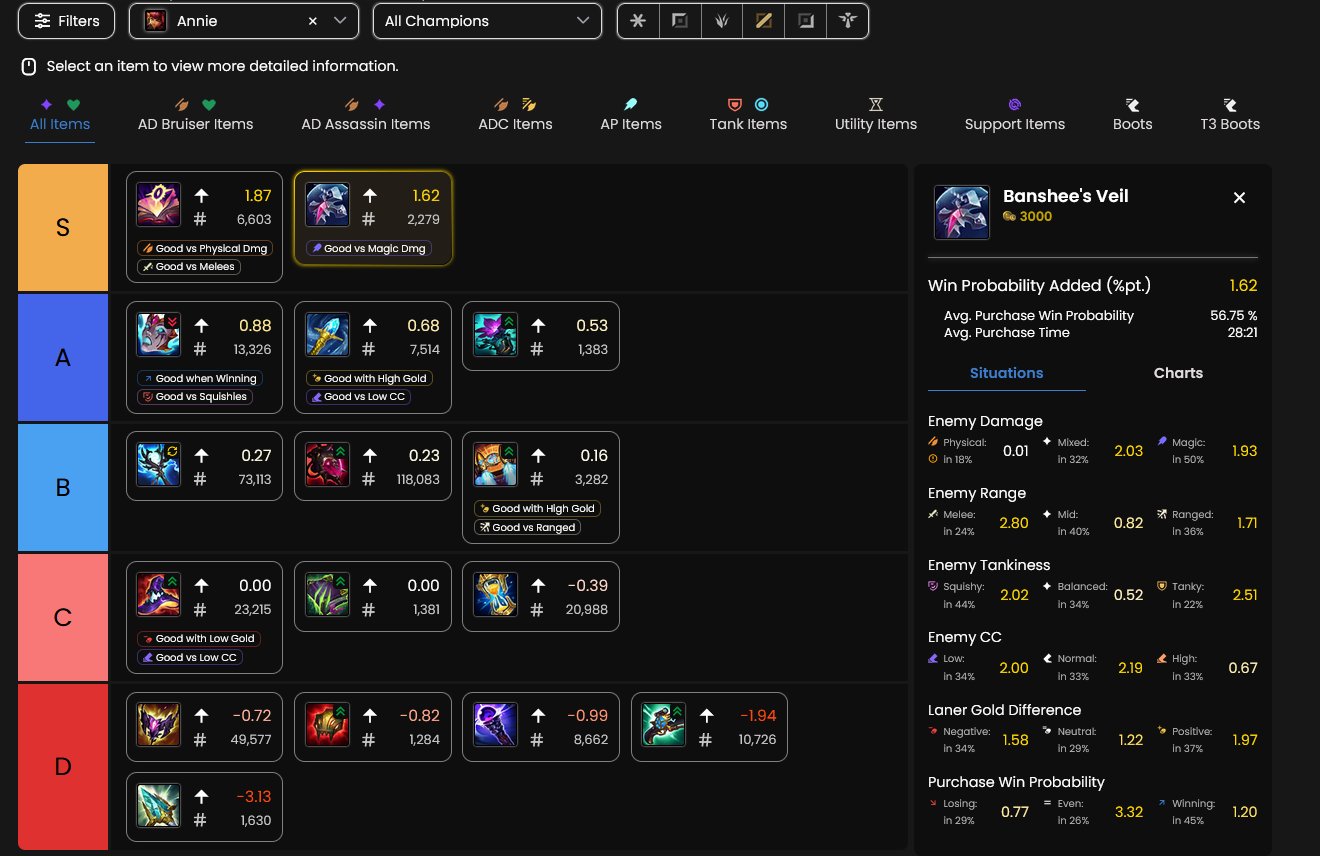
Task: Select the Hextech Rocketbelt item showing -1.94
Action: (x=709, y=727)
